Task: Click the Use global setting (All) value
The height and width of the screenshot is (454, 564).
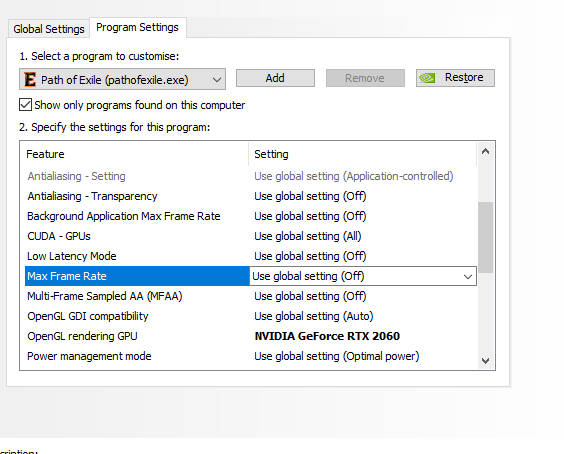Action: (308, 236)
